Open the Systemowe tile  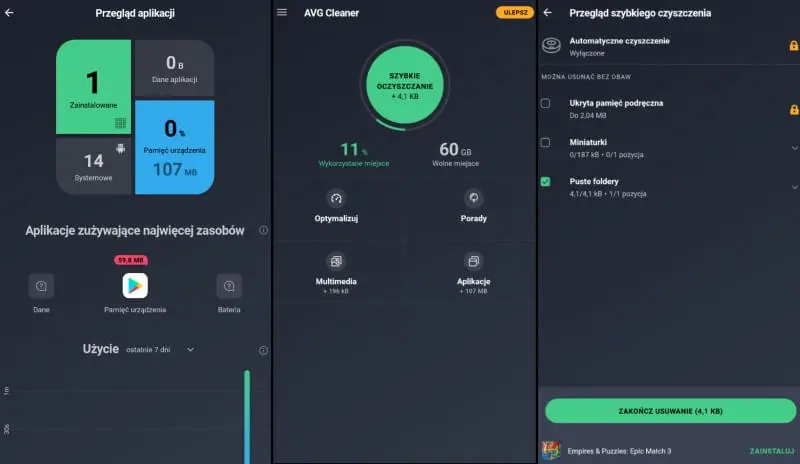point(93,166)
